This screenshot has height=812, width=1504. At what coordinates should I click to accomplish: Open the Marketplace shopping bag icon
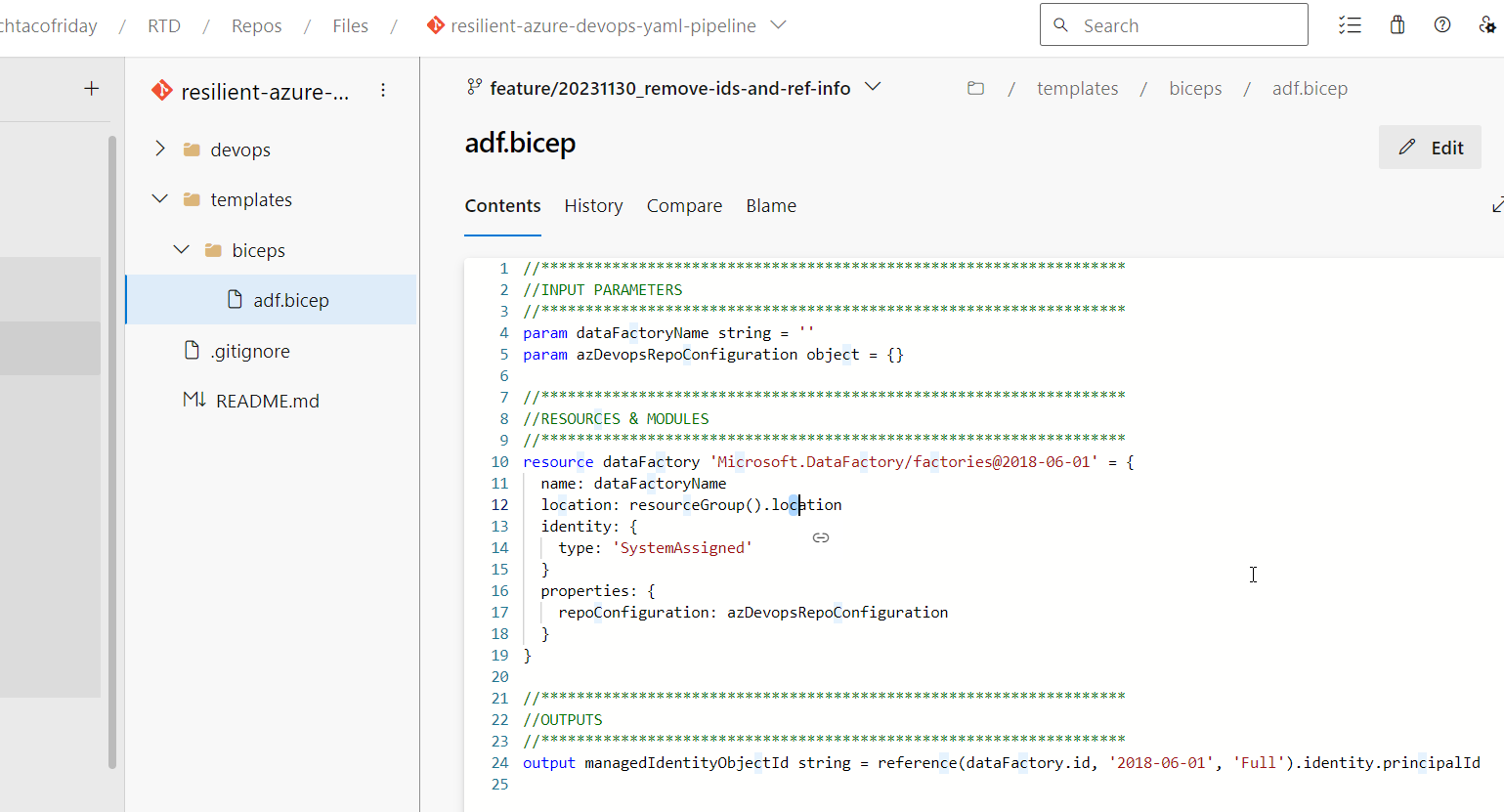pos(1397,25)
